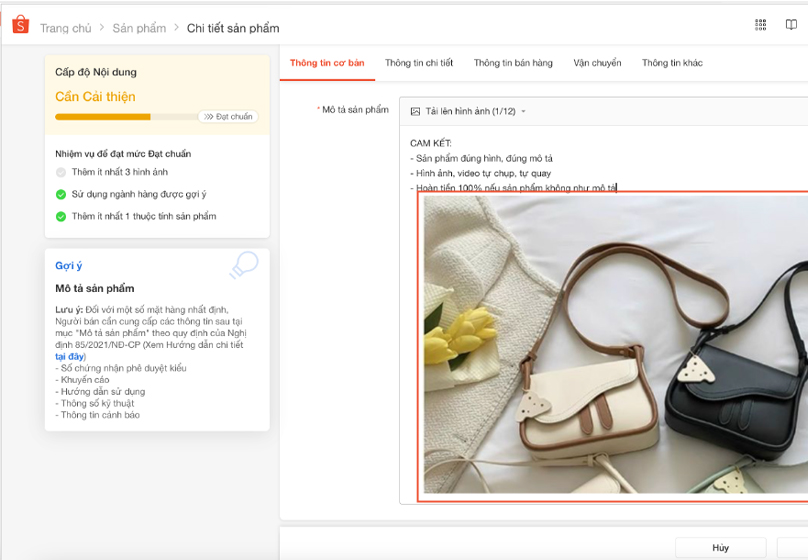808x560 pixels.
Task: Click breadcrumb chevron after Trang chủ
Action: tap(103, 28)
